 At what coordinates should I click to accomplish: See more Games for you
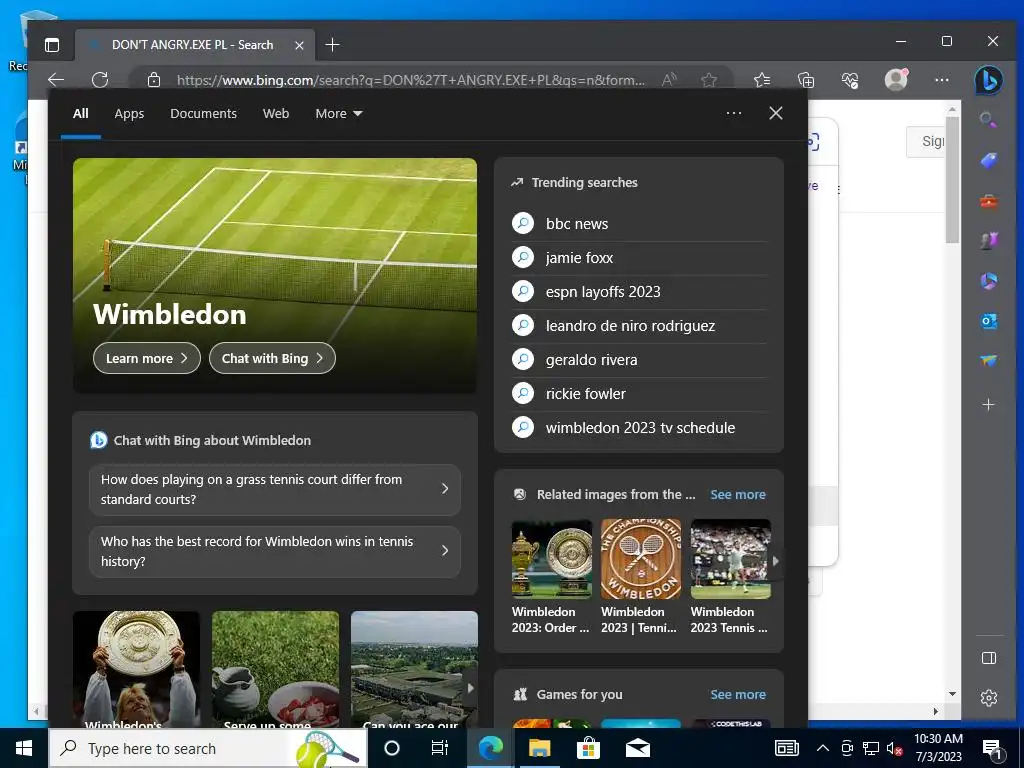point(738,694)
